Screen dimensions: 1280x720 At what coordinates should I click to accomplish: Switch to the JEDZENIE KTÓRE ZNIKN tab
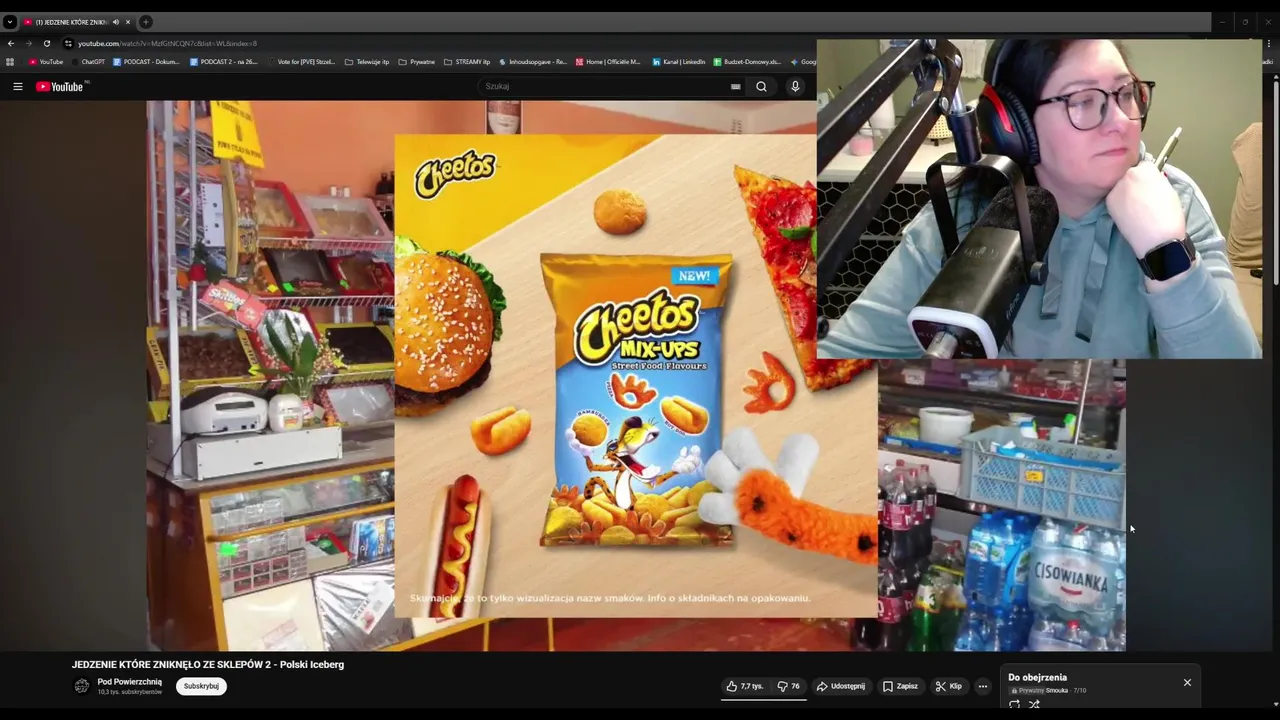click(70, 22)
